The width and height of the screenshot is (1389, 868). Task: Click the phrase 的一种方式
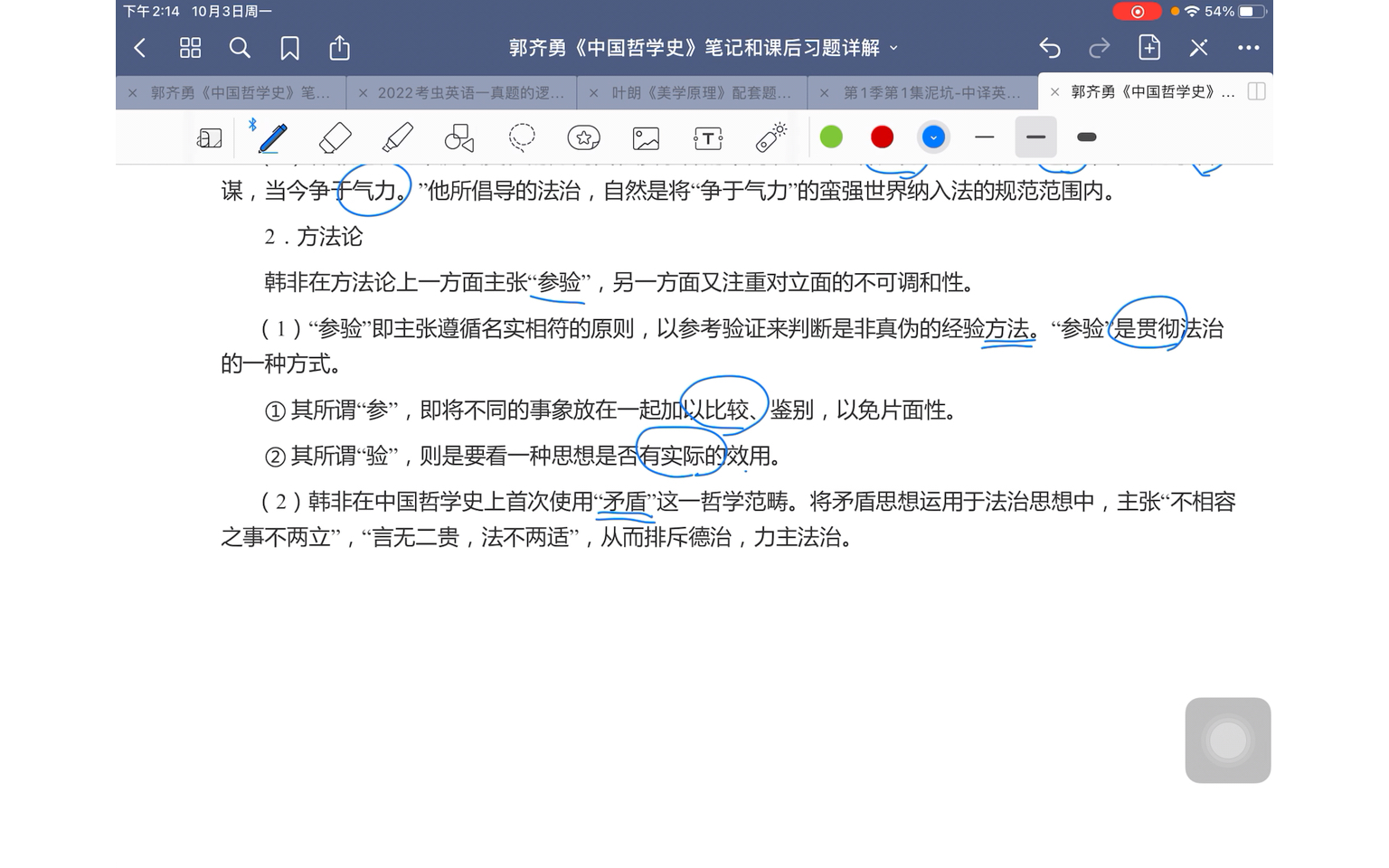pos(275,364)
